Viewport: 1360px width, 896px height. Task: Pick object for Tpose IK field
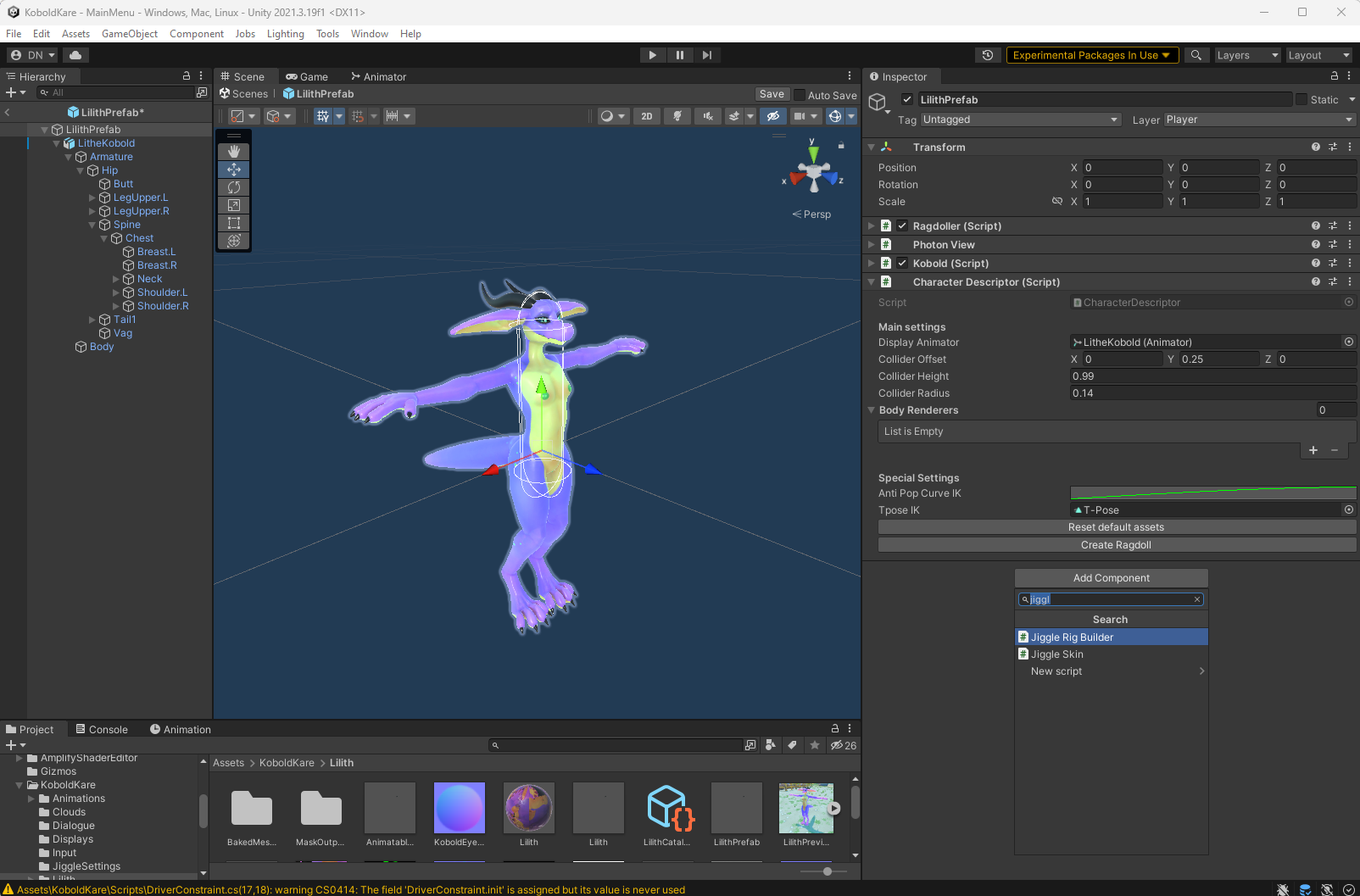tap(1349, 510)
